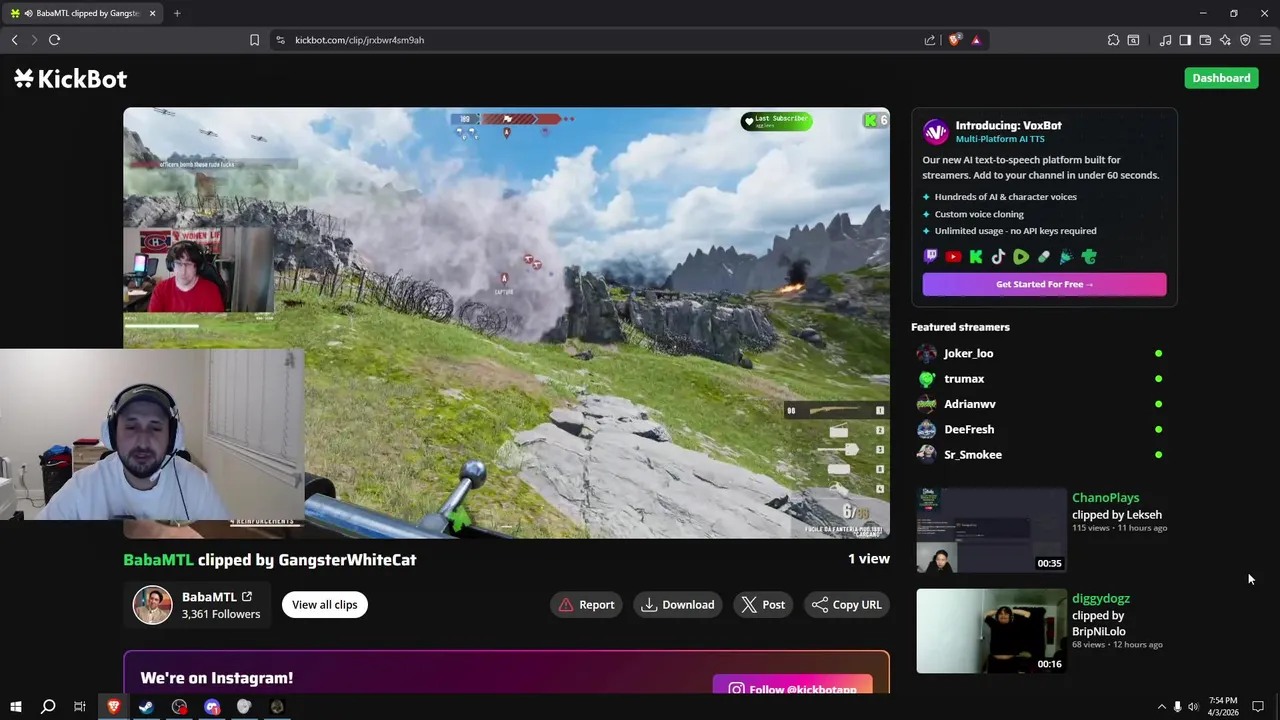Reload the page

coord(55,40)
